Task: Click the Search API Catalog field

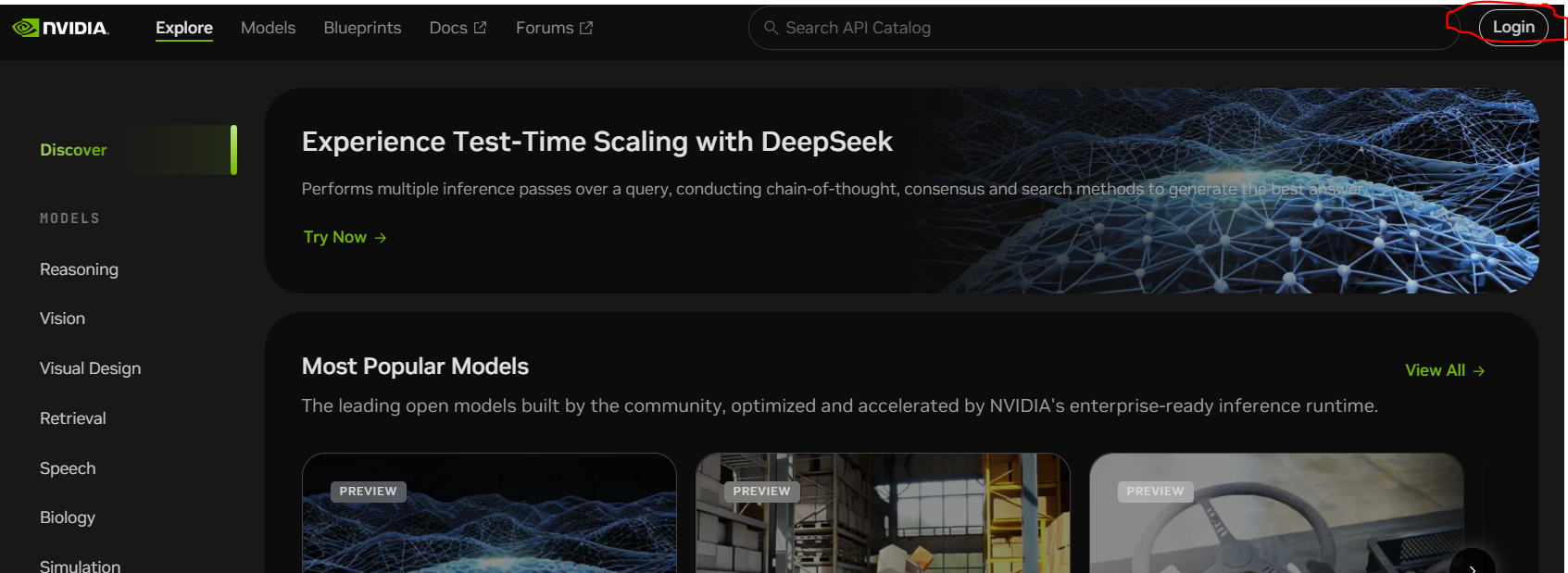Action: [x=1103, y=28]
